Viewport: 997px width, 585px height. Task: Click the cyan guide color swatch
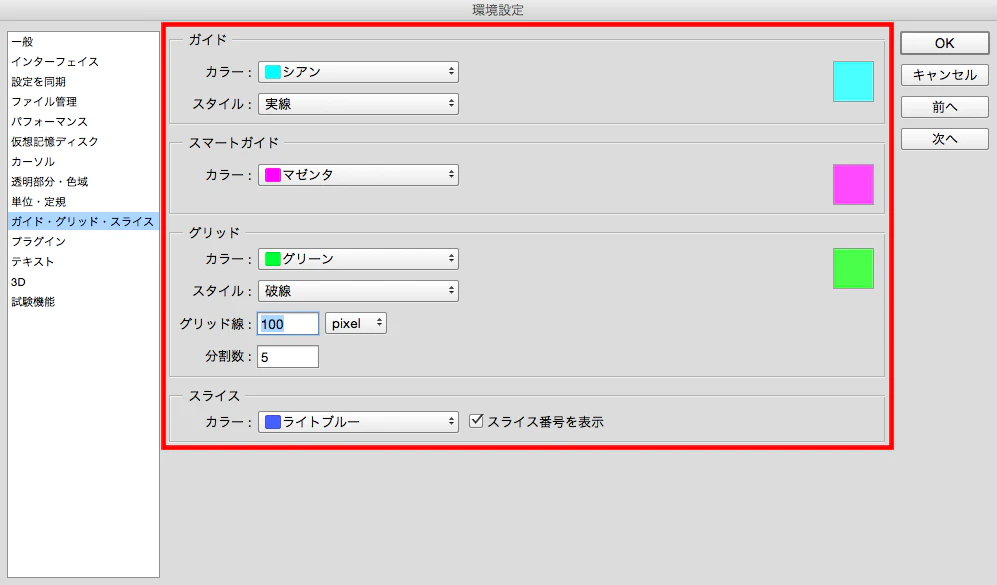(x=853, y=81)
